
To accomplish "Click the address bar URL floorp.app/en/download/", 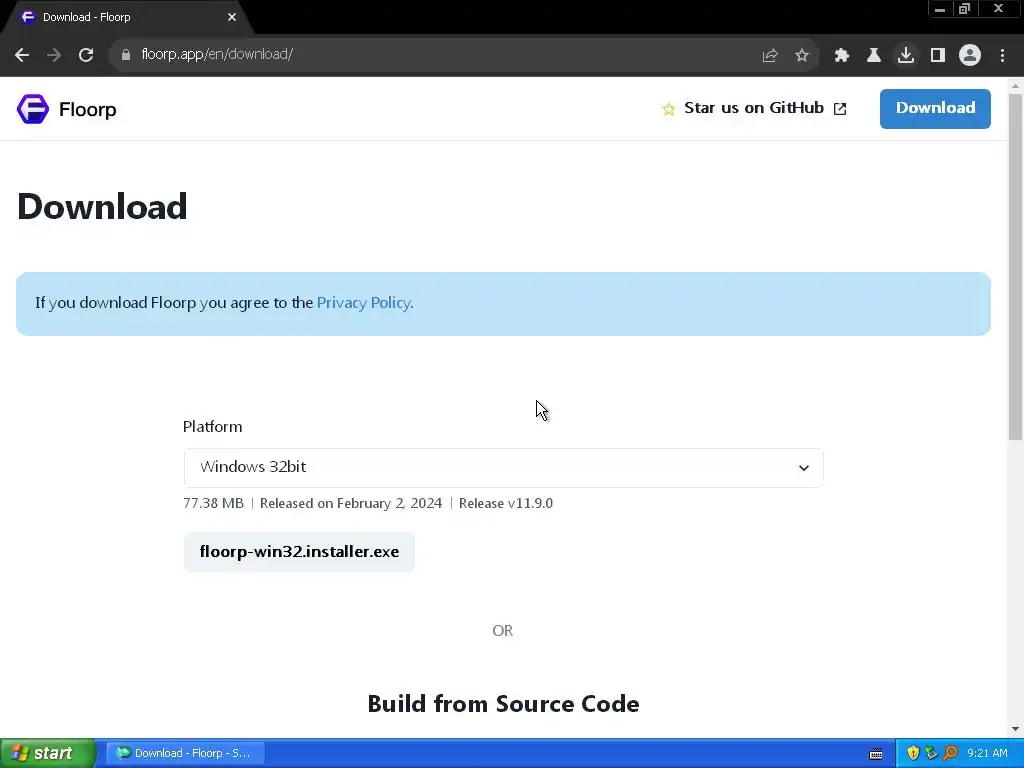I will coord(217,55).
